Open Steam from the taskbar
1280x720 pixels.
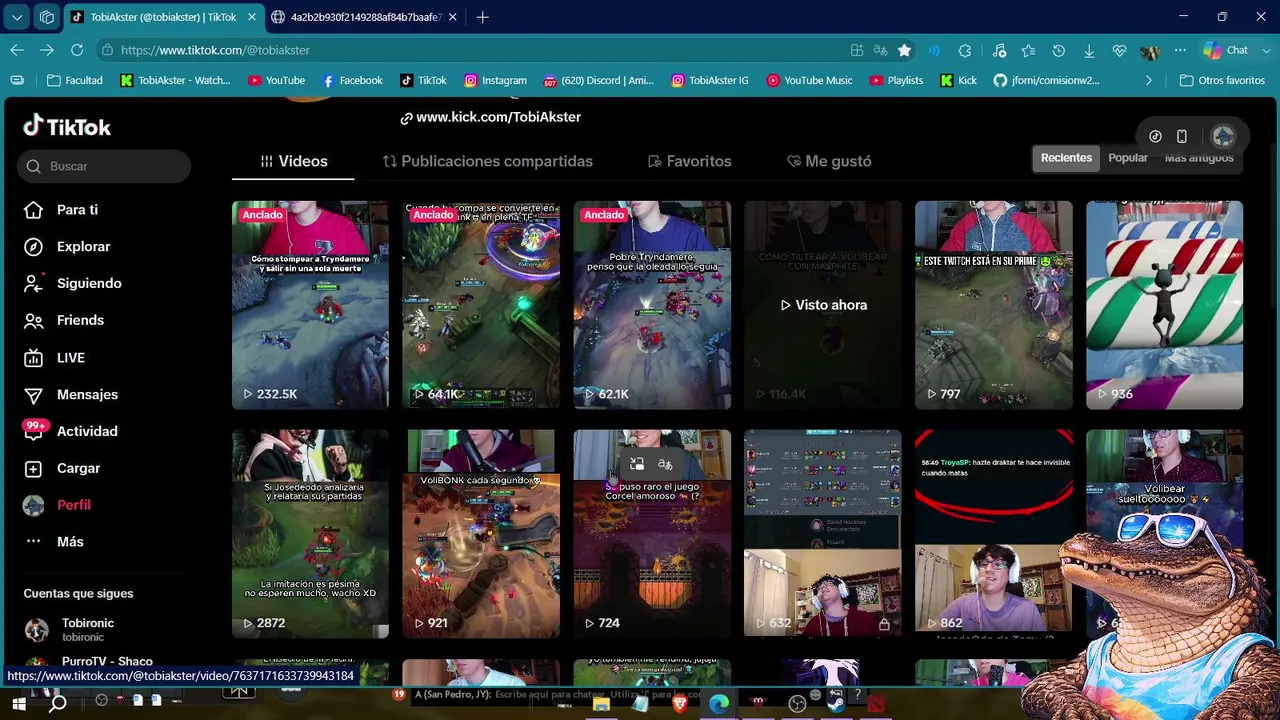pos(836,704)
